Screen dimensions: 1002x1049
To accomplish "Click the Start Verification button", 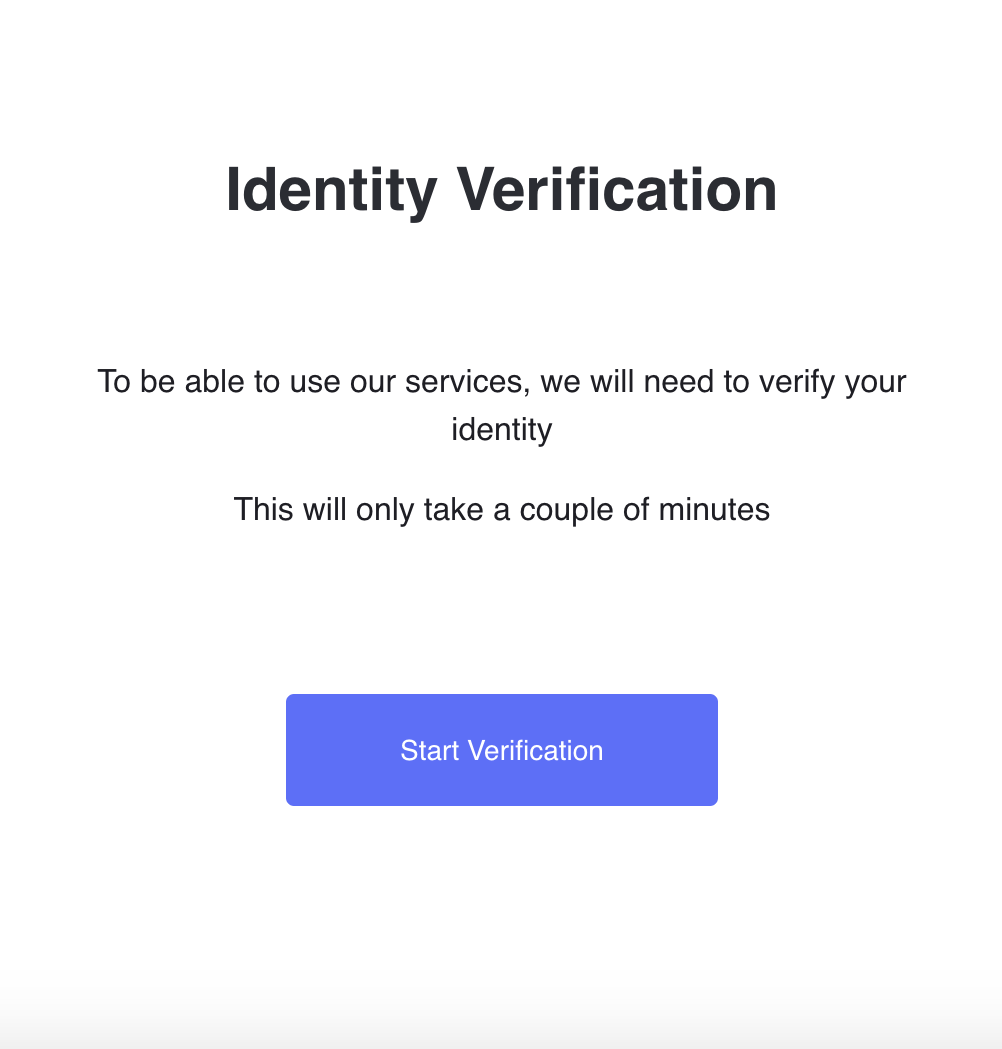I will pos(501,750).
